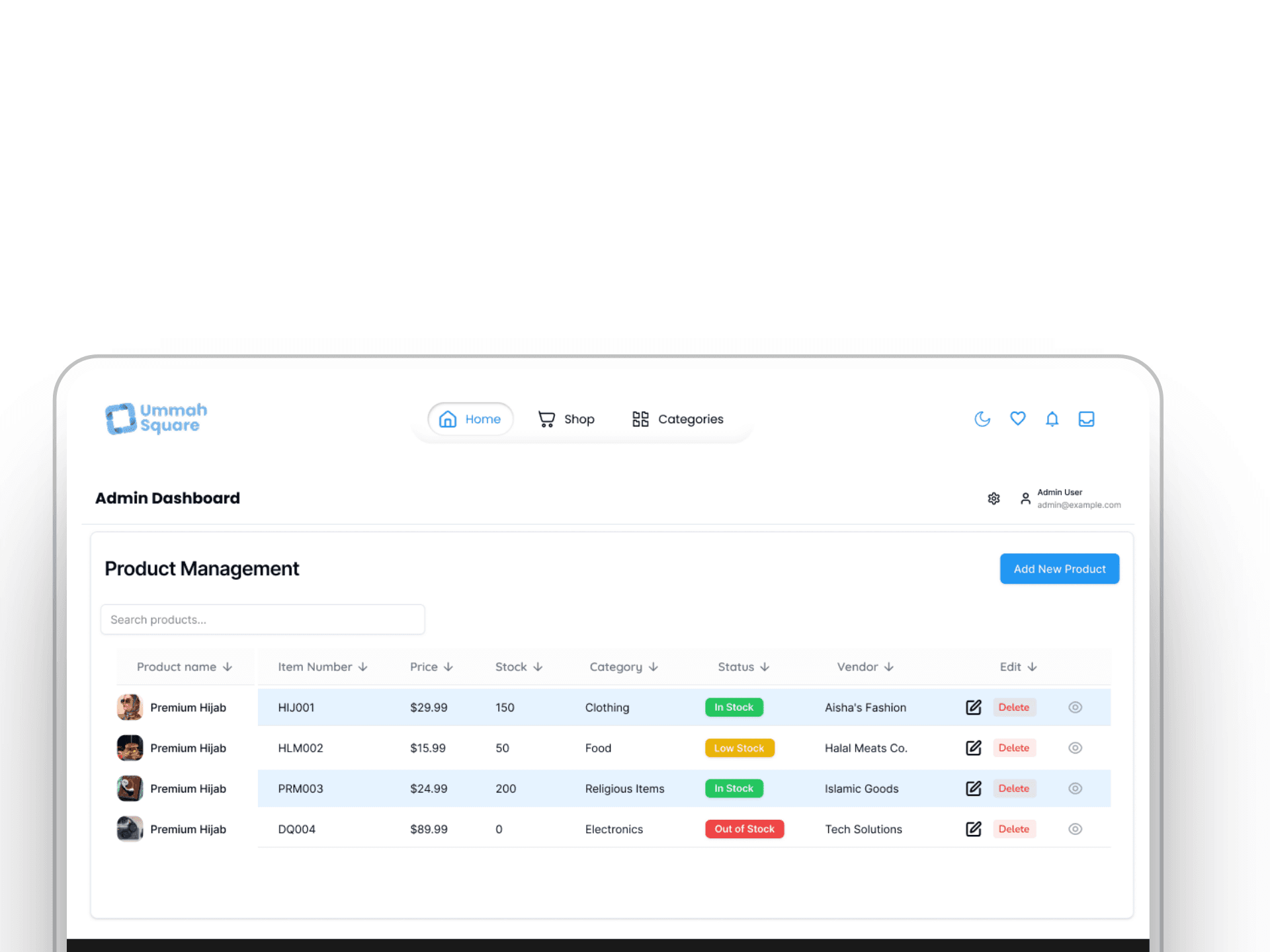This screenshot has width=1270, height=952.
Task: Open the inbox tray icon
Action: [x=1086, y=418]
